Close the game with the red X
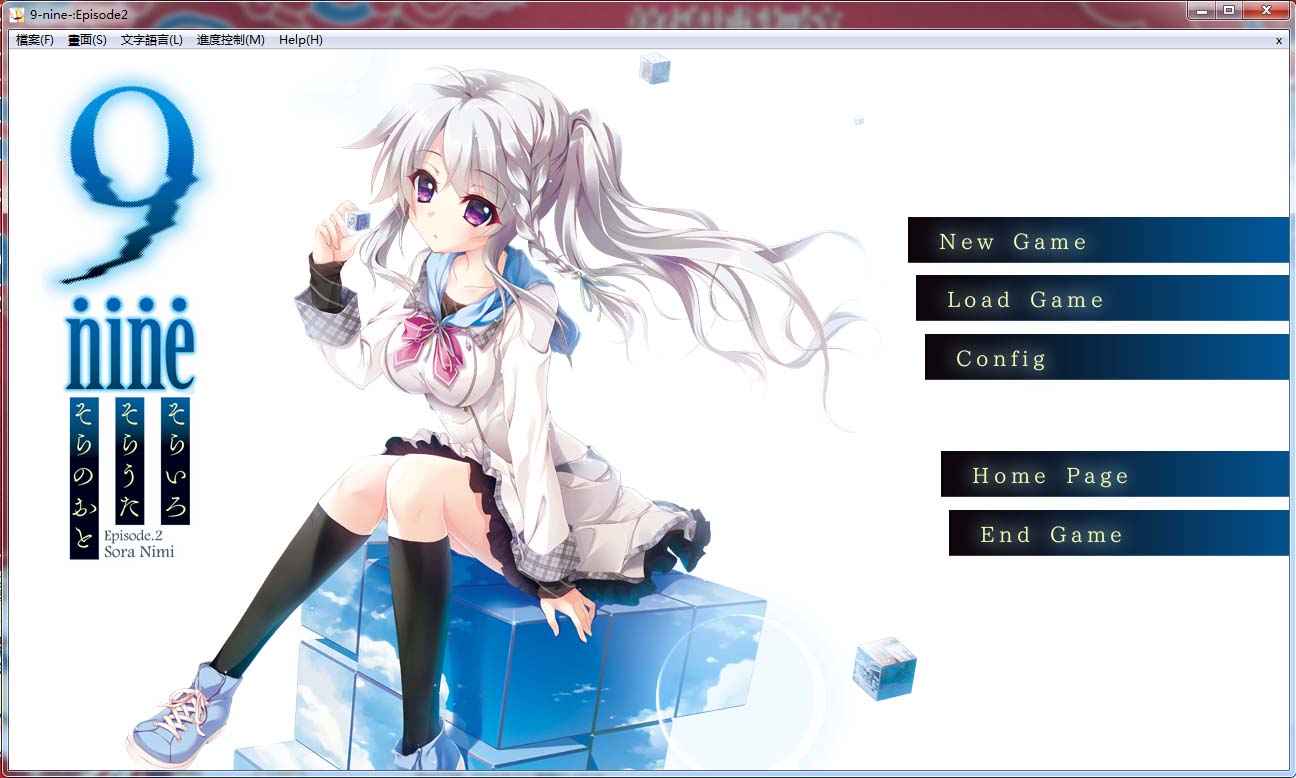The width and height of the screenshot is (1296, 778). (1266, 10)
